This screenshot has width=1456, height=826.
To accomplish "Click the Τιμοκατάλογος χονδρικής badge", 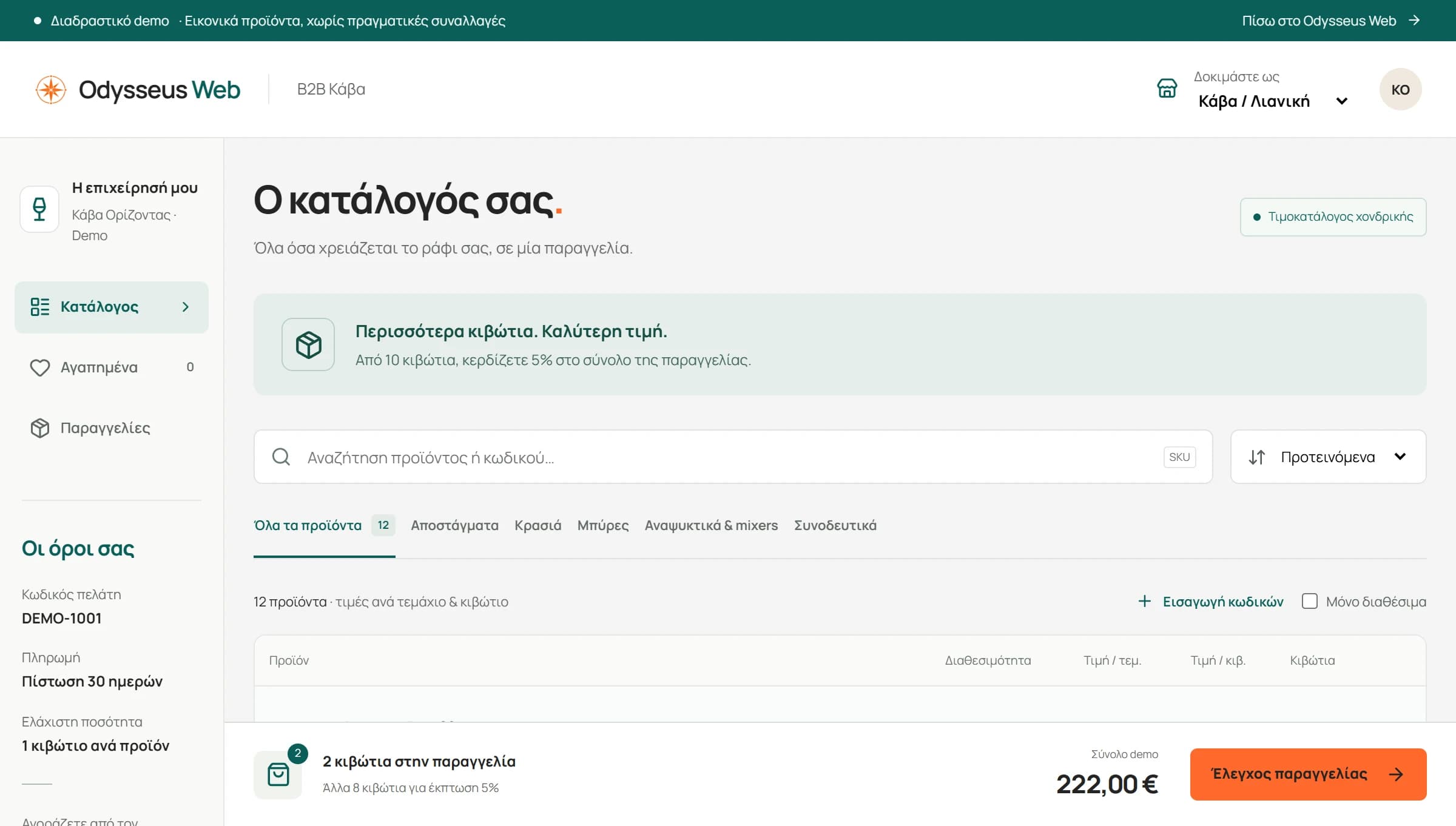I will [1333, 217].
